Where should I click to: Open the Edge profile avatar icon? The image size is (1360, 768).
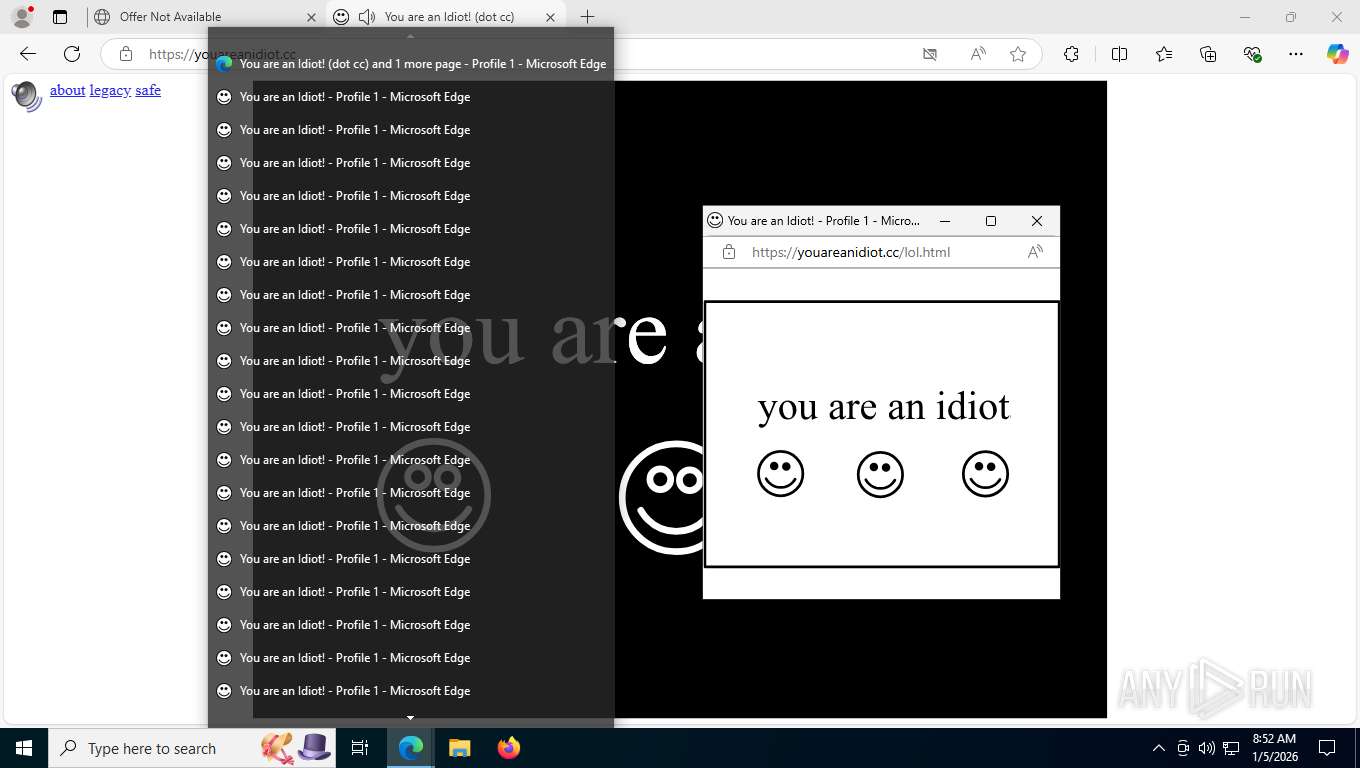click(x=22, y=17)
